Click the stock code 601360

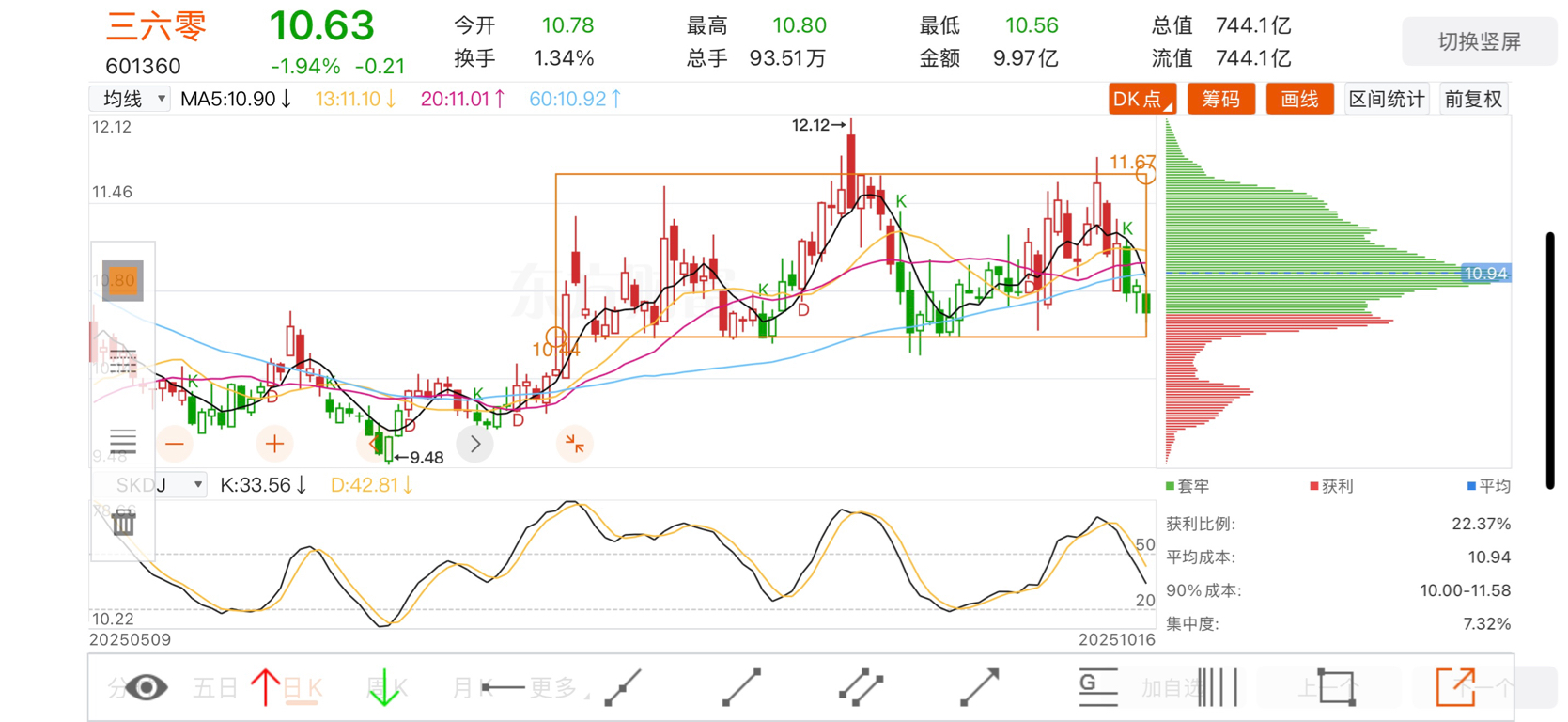click(143, 66)
